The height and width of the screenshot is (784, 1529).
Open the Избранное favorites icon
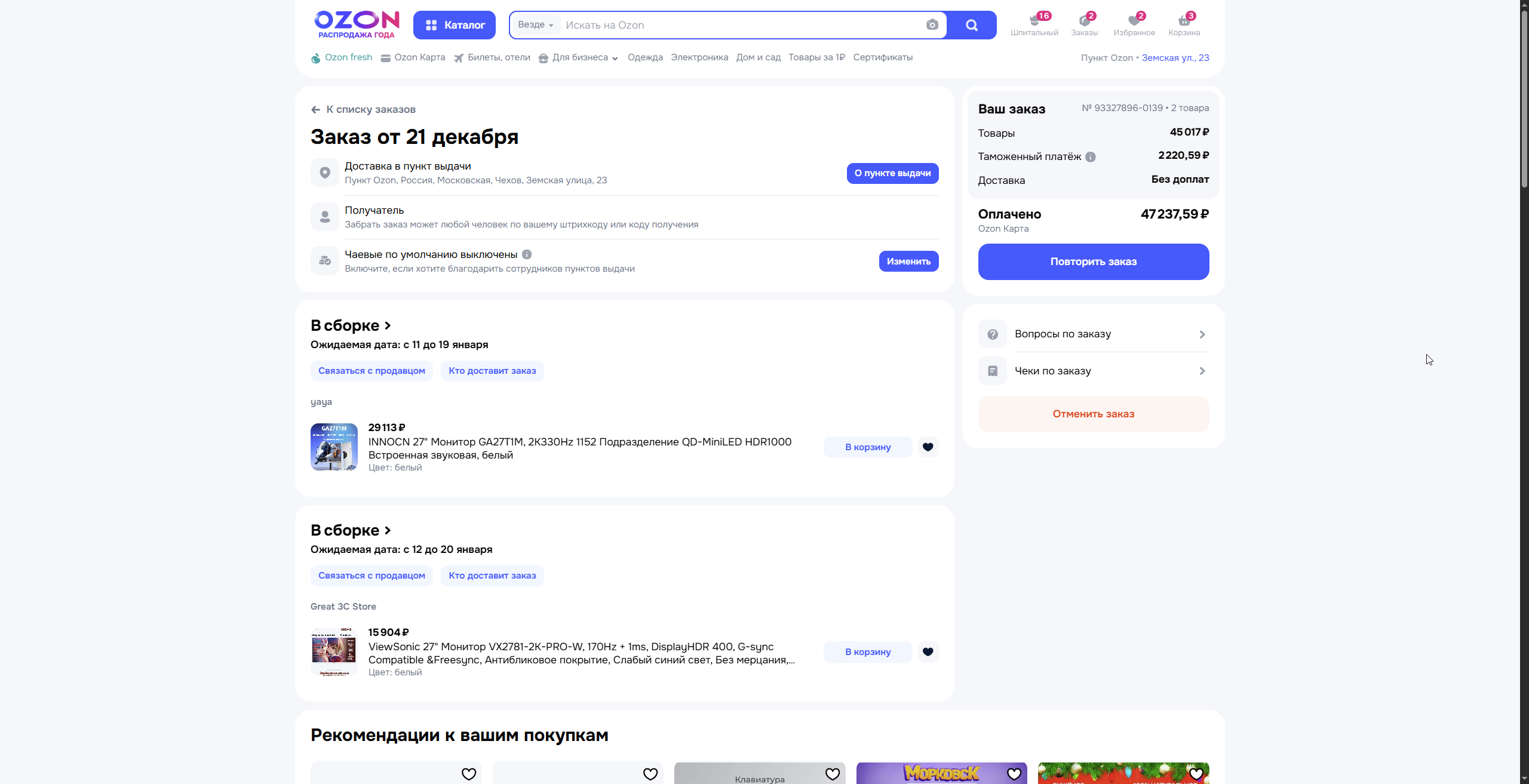pos(1134,24)
